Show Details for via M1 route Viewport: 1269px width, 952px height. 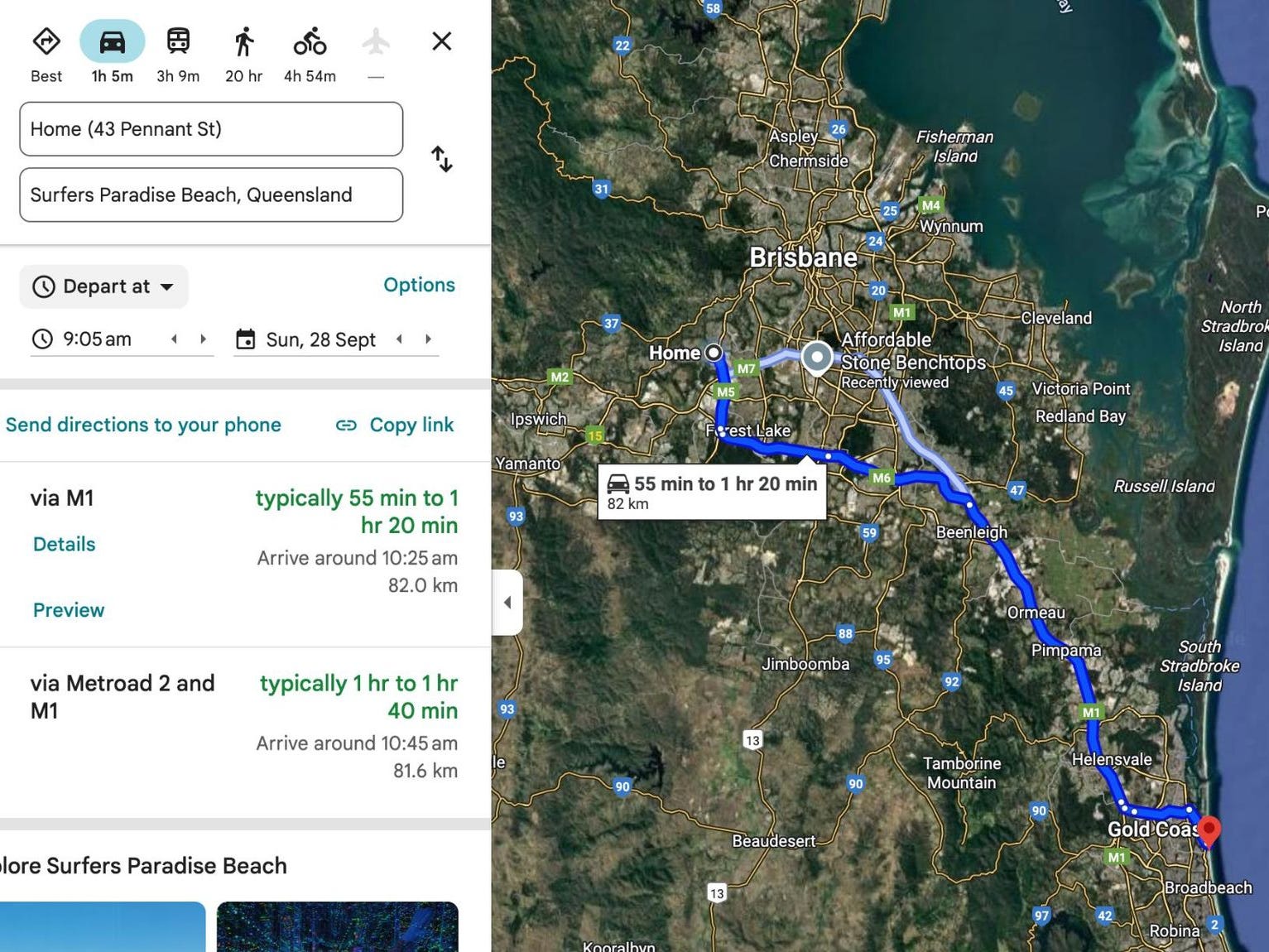[x=64, y=544]
